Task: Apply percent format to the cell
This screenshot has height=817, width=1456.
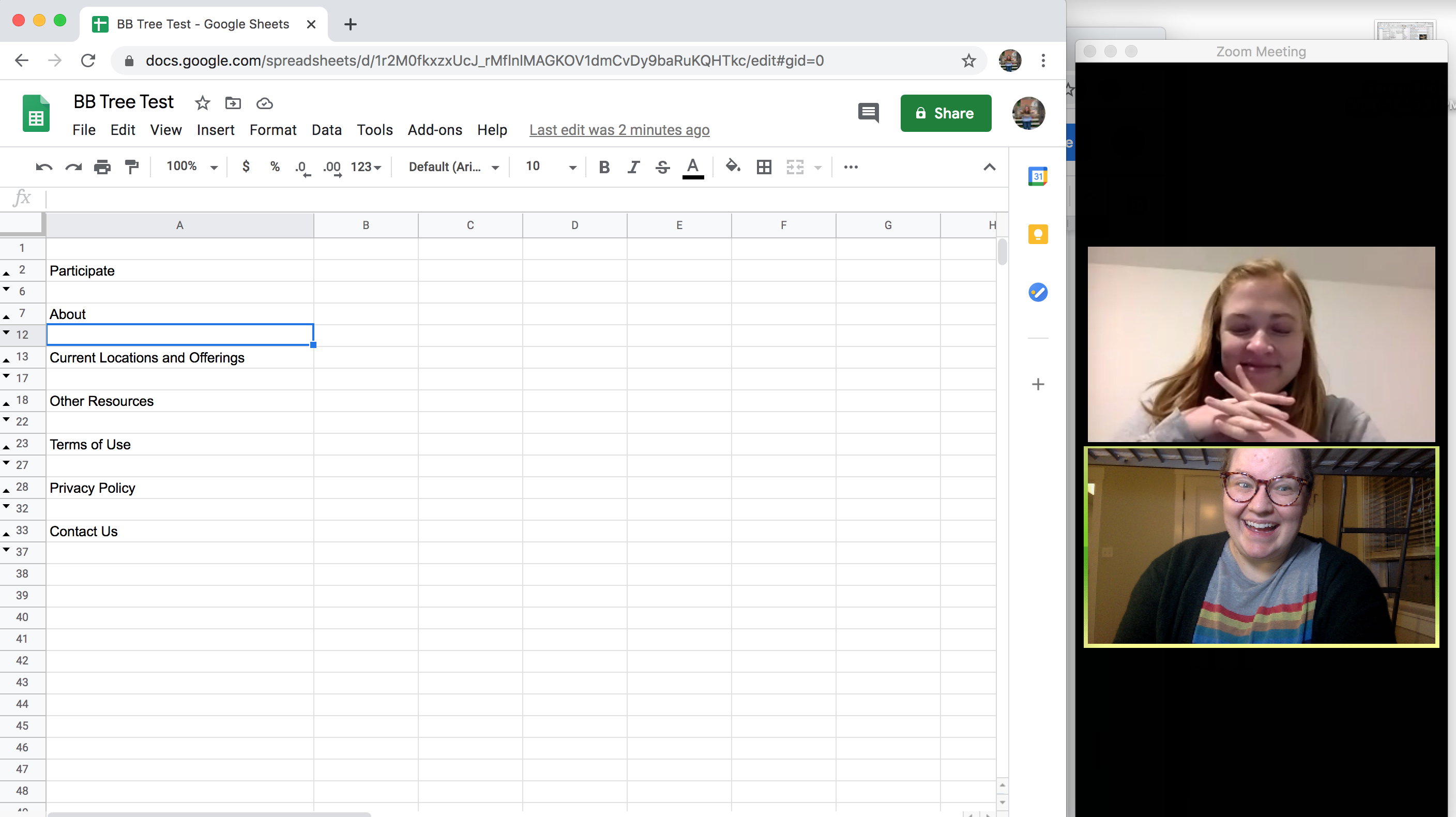Action: pyautogui.click(x=275, y=167)
